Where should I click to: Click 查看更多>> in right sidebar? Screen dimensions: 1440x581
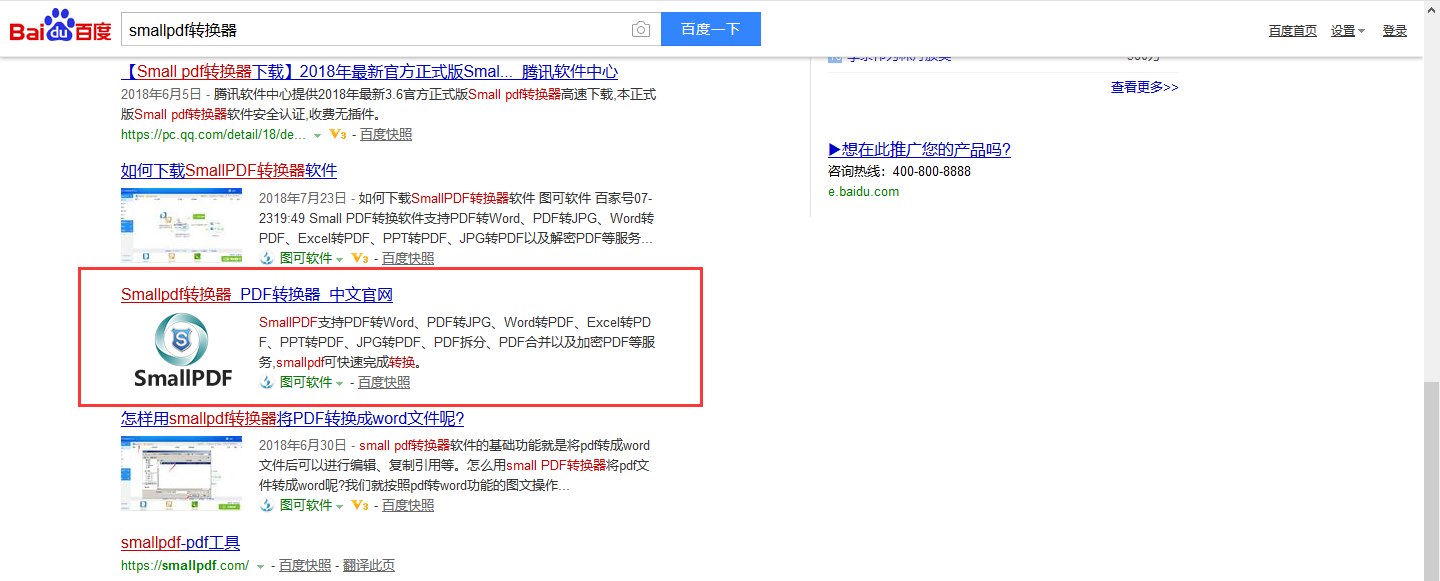pos(1145,87)
